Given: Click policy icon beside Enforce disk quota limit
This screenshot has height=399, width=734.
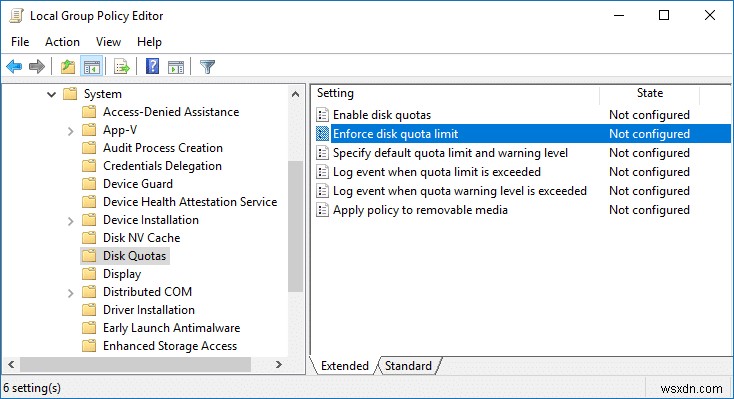Looking at the screenshot, I should coord(323,133).
